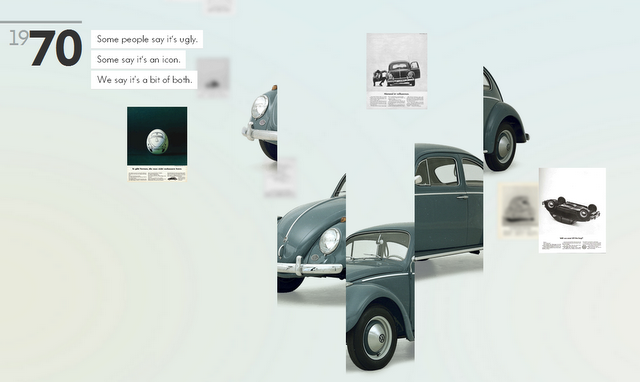Click the large headlight on the hood slice

[x=329, y=241]
